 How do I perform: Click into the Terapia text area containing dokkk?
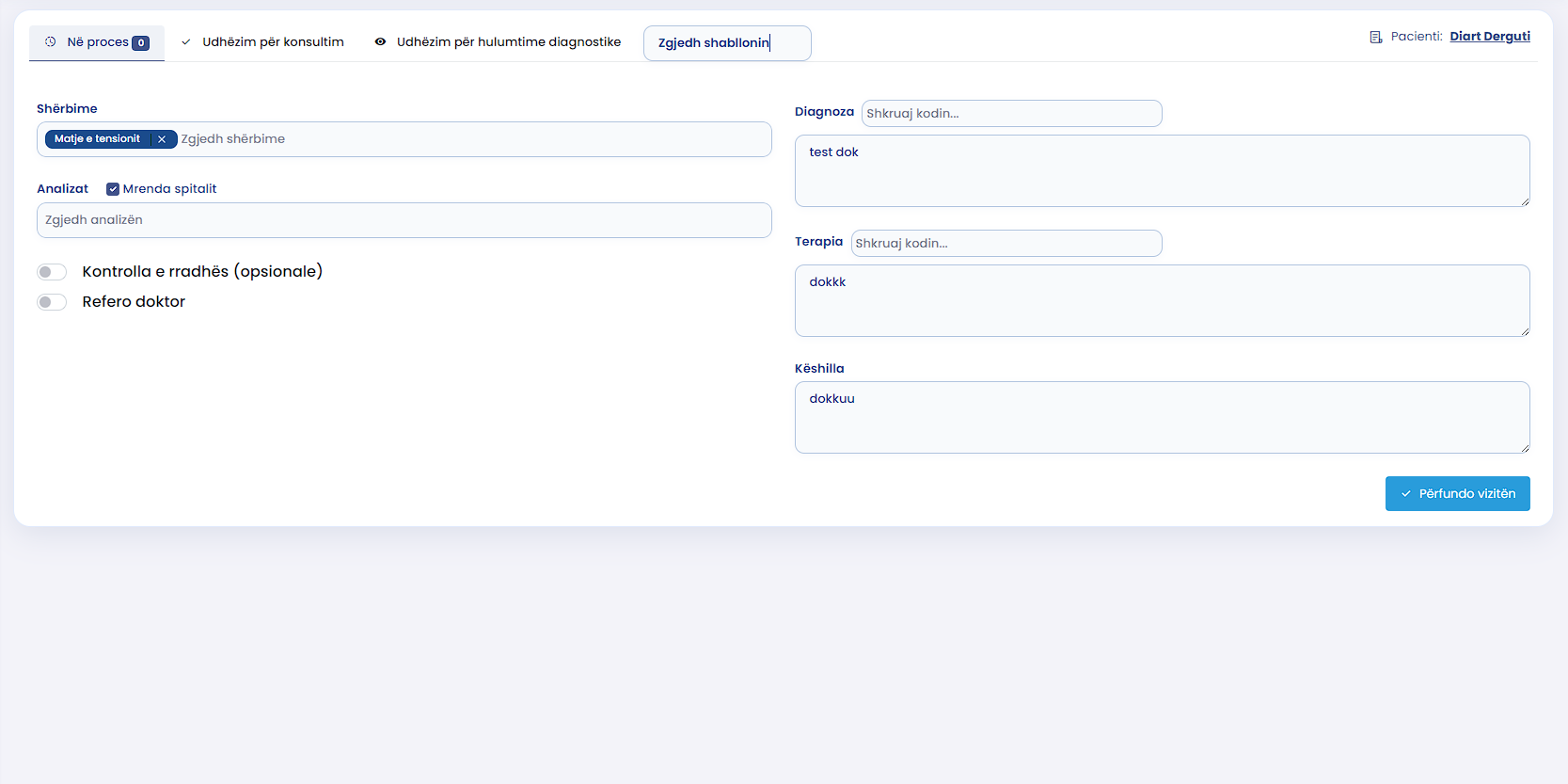click(x=1162, y=301)
